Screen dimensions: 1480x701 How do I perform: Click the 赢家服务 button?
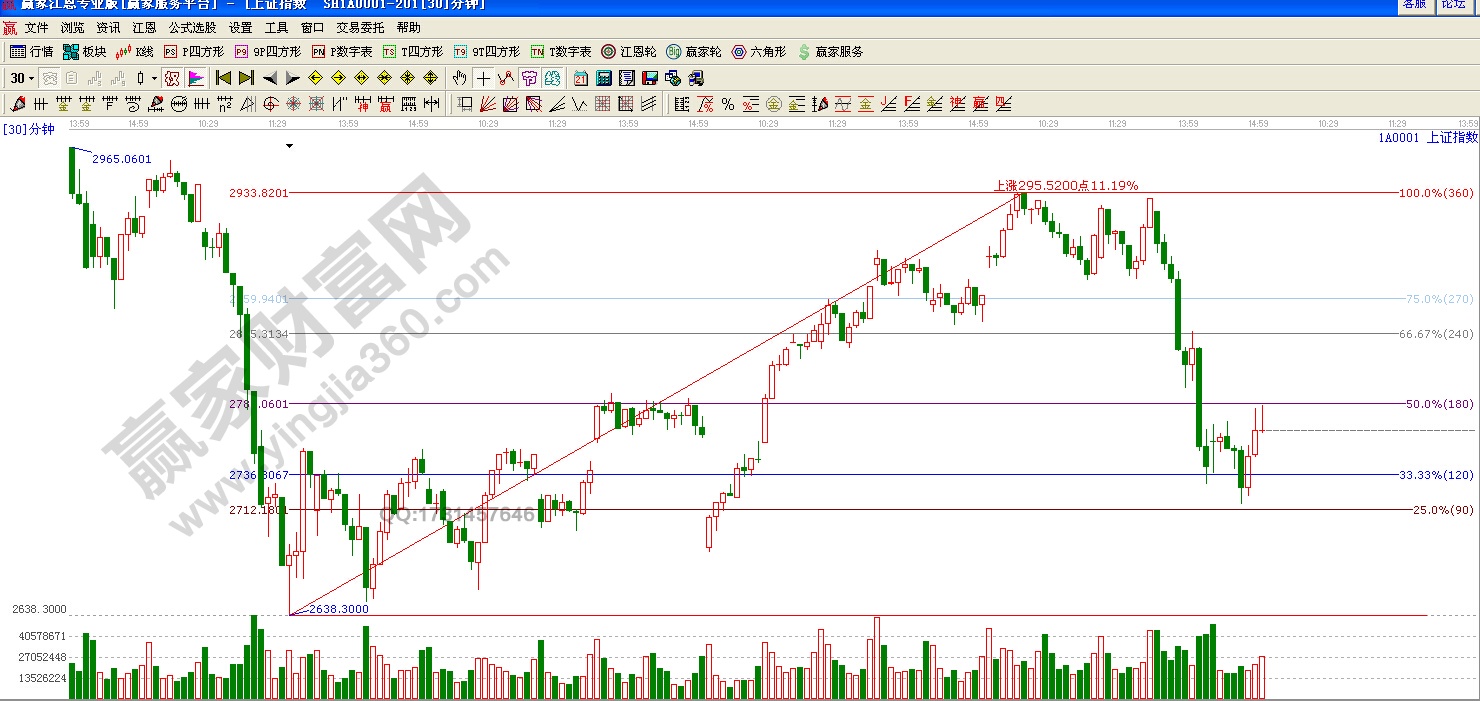tap(830, 52)
